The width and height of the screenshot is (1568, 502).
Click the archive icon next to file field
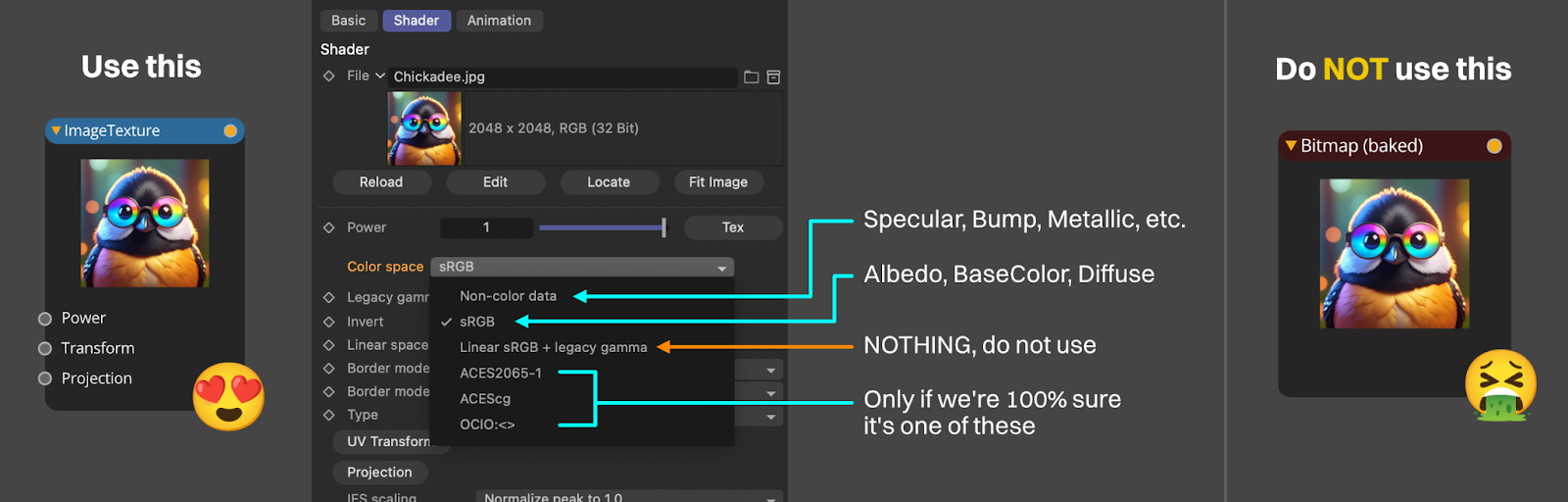point(773,76)
